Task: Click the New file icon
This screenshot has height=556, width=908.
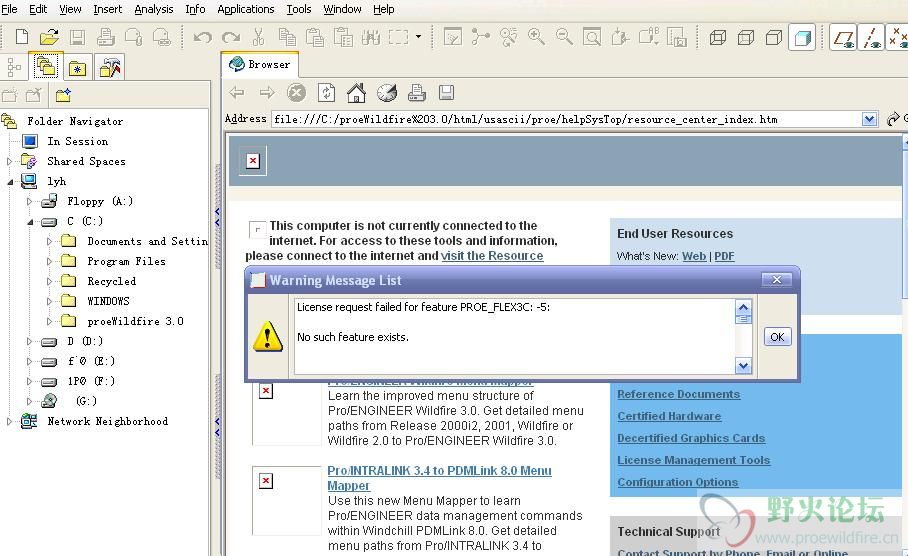Action: [21, 37]
